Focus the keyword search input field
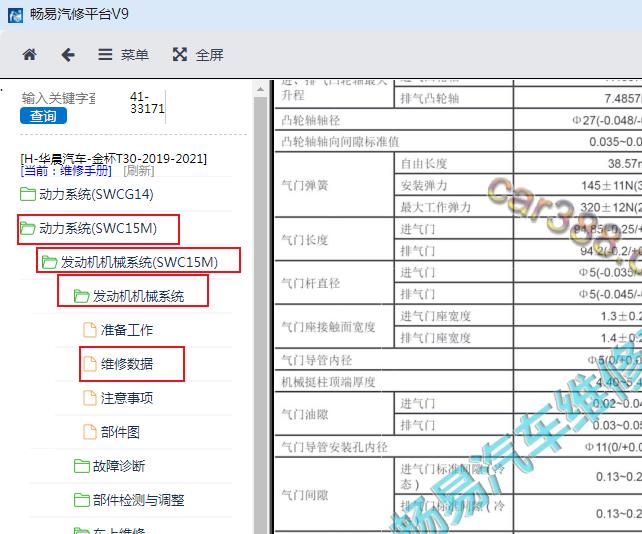Image resolution: width=642 pixels, height=534 pixels. point(58,98)
